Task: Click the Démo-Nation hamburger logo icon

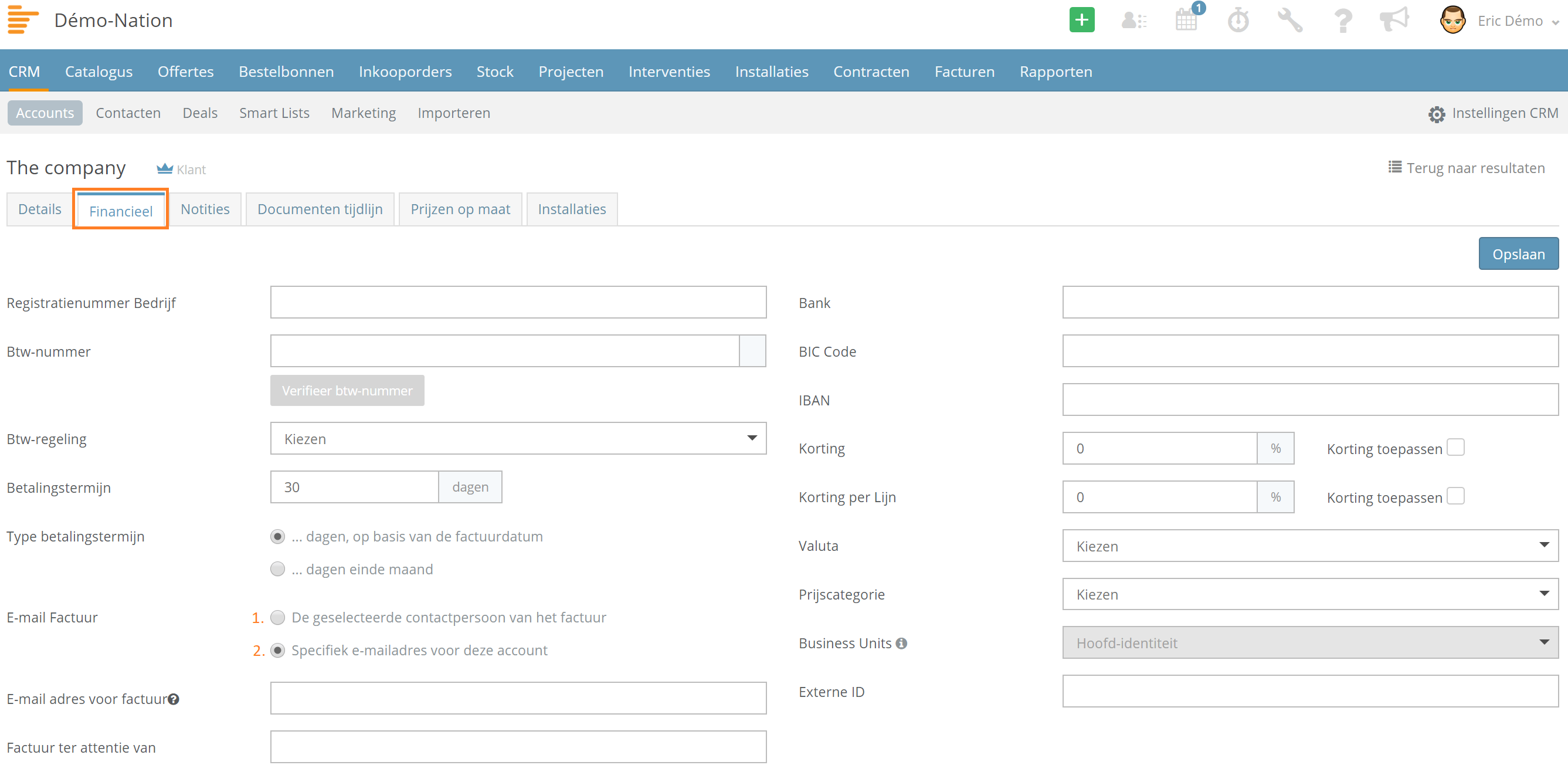Action: (x=22, y=20)
